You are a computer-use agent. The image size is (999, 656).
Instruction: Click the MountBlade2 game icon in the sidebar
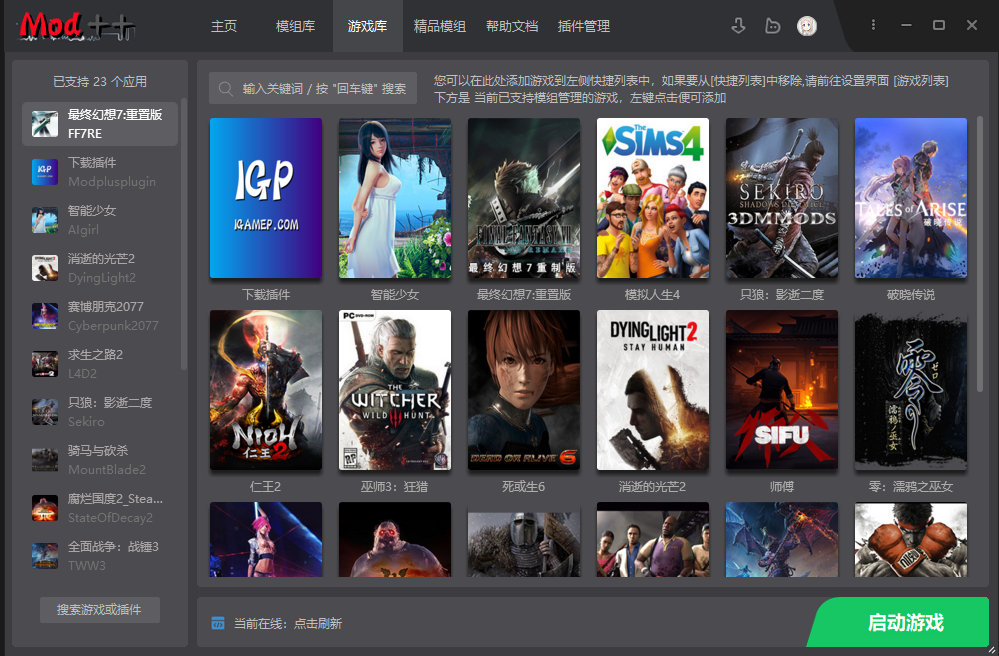tap(45, 460)
